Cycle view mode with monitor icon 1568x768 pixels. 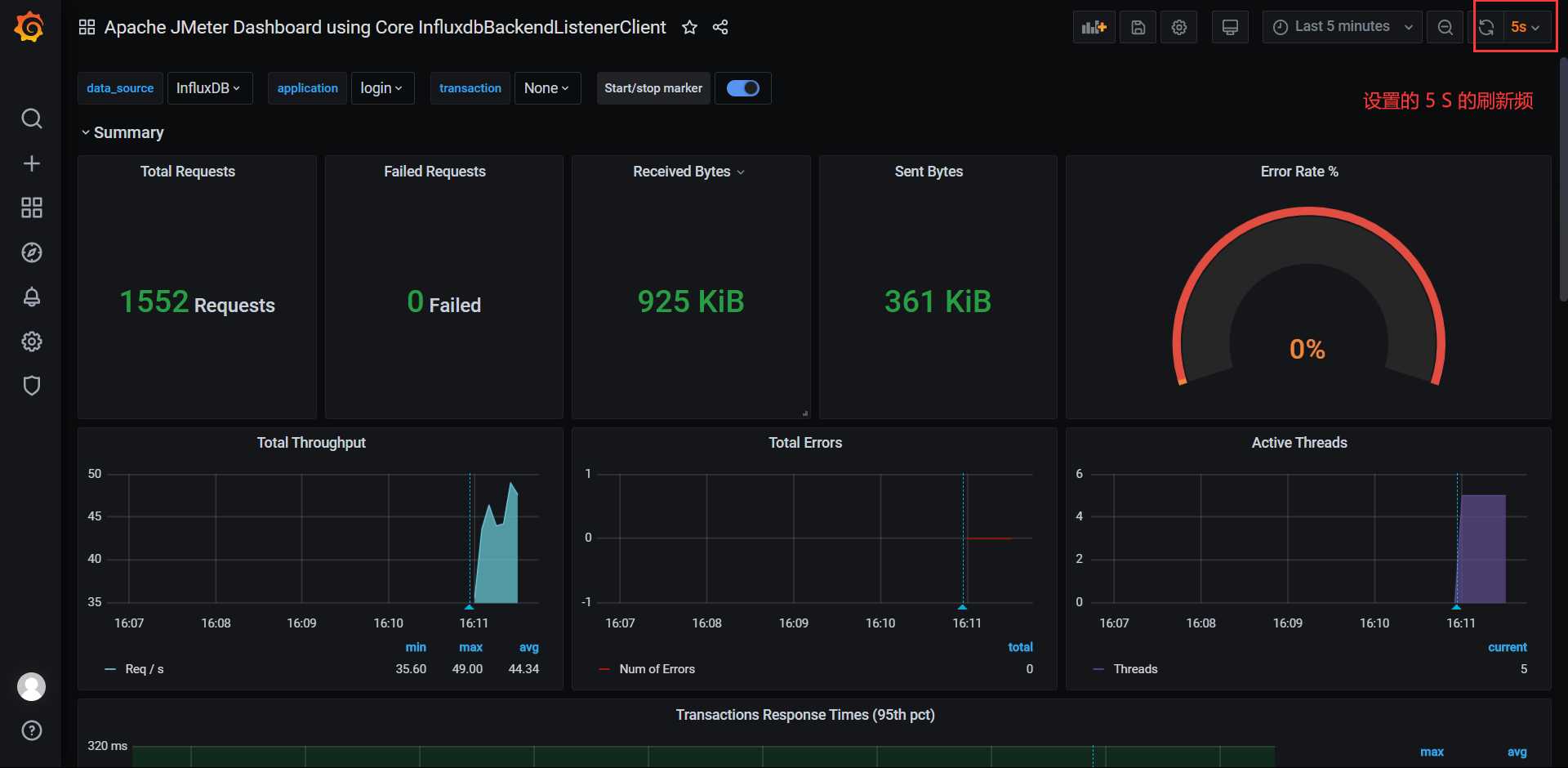(1230, 27)
